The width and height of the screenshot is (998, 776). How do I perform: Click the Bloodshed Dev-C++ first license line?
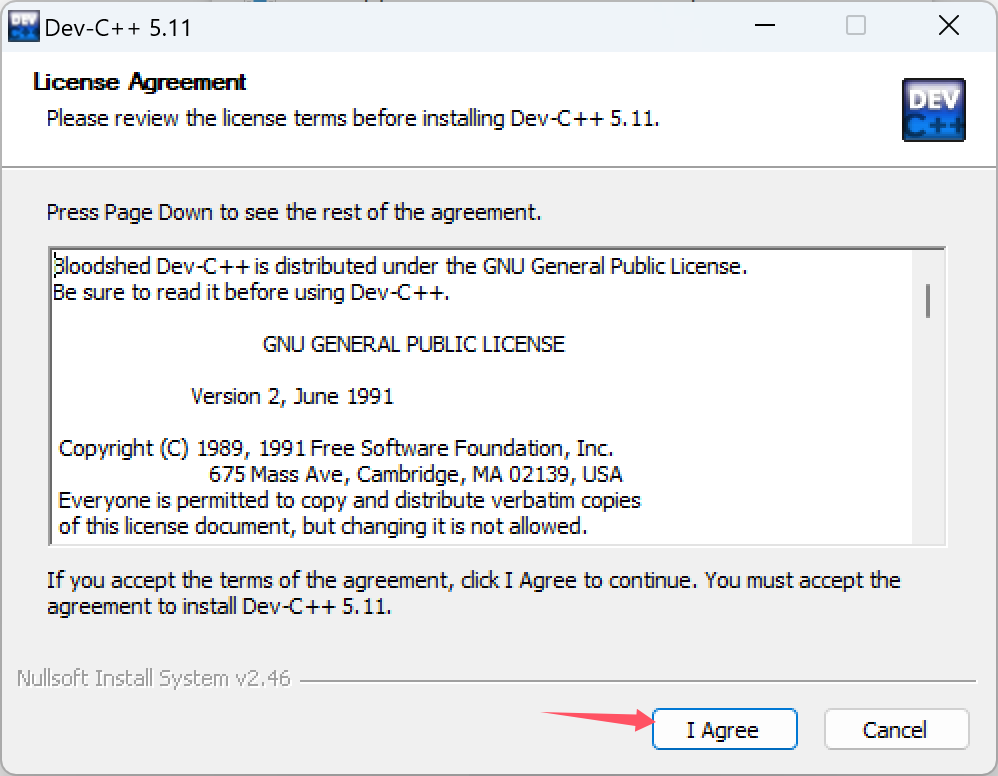pyautogui.click(x=400, y=266)
